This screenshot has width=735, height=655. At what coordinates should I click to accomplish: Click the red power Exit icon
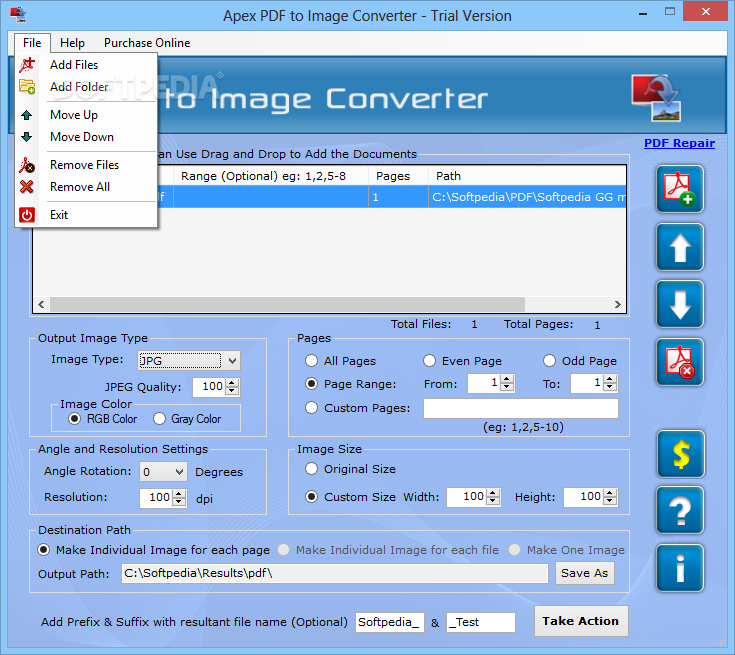pos(27,215)
